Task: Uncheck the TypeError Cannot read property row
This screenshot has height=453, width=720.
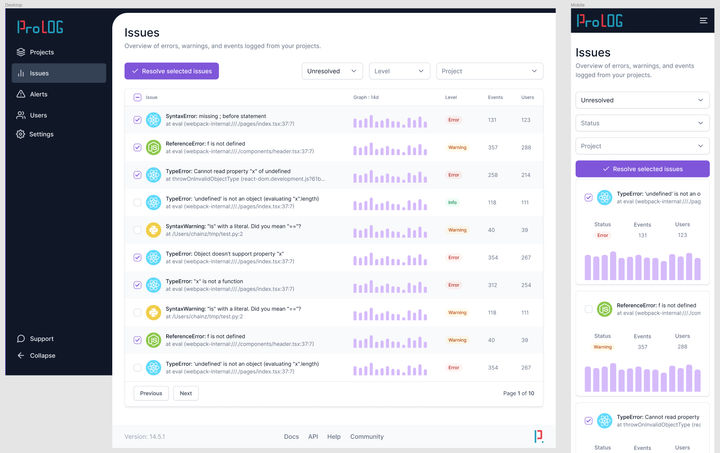Action: click(x=137, y=175)
